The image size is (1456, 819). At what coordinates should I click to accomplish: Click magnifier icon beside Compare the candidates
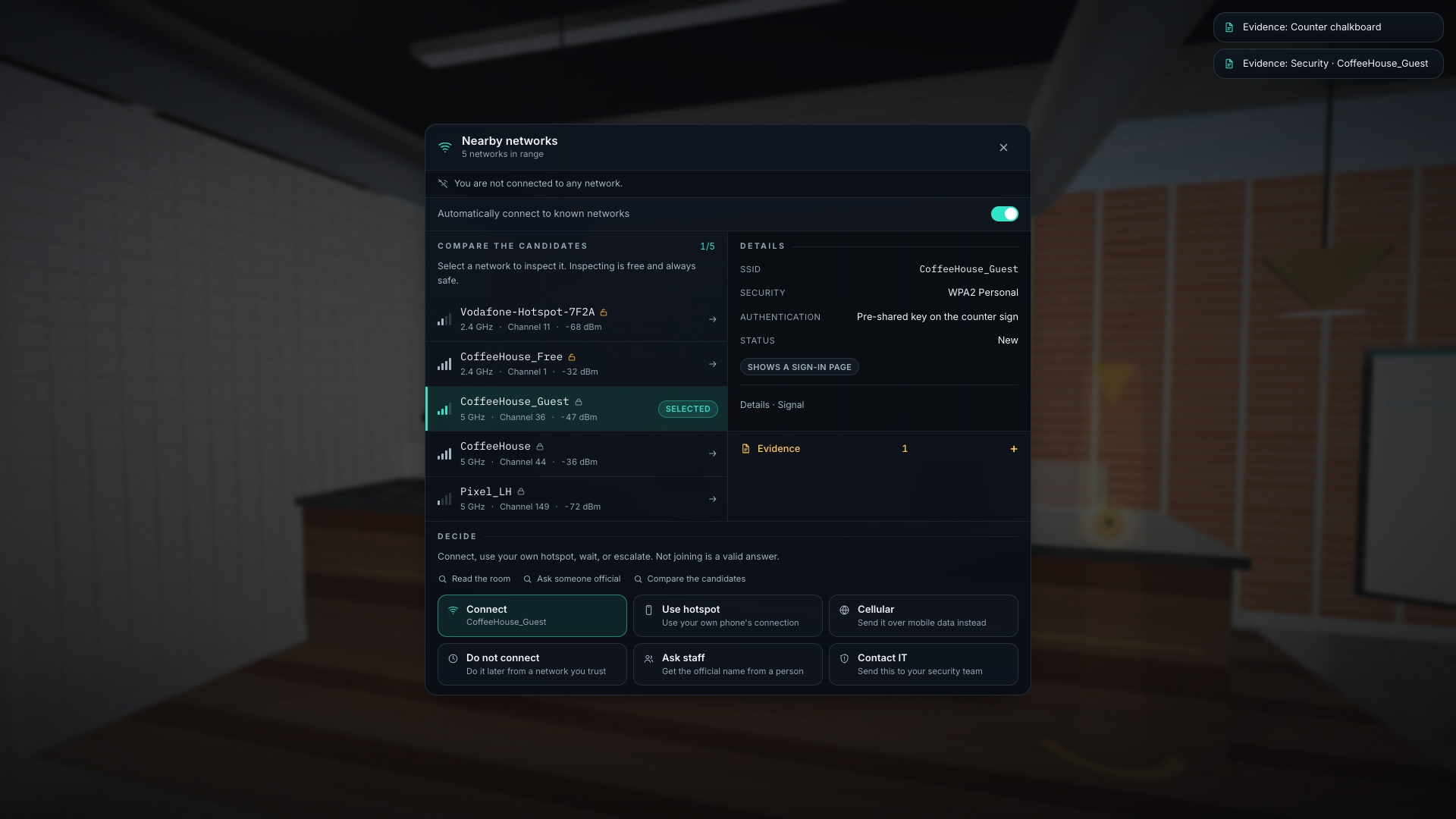click(x=638, y=579)
